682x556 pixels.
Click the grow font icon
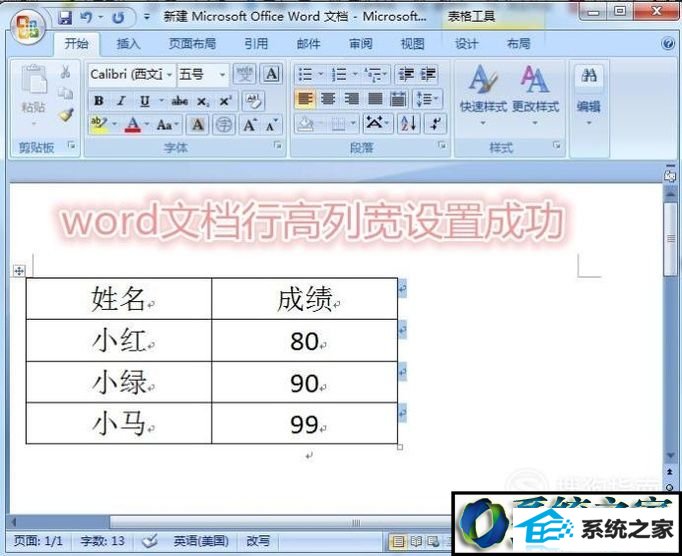pyautogui.click(x=250, y=124)
